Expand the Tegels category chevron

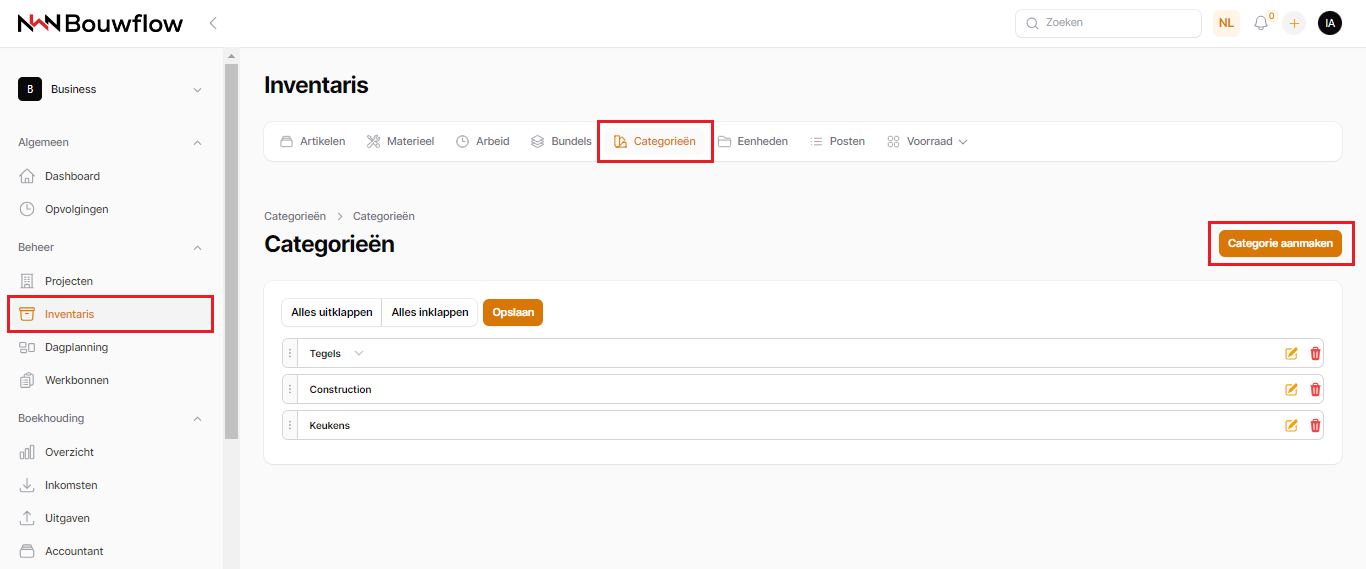click(x=359, y=353)
